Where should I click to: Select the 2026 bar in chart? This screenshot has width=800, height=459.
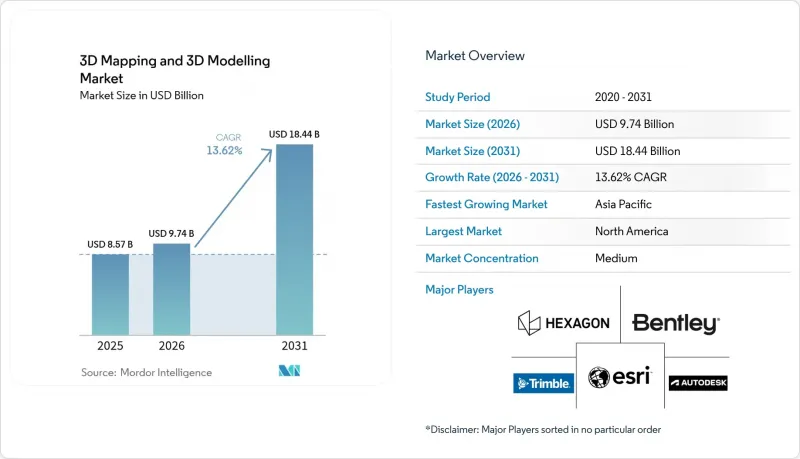pyautogui.click(x=171, y=289)
